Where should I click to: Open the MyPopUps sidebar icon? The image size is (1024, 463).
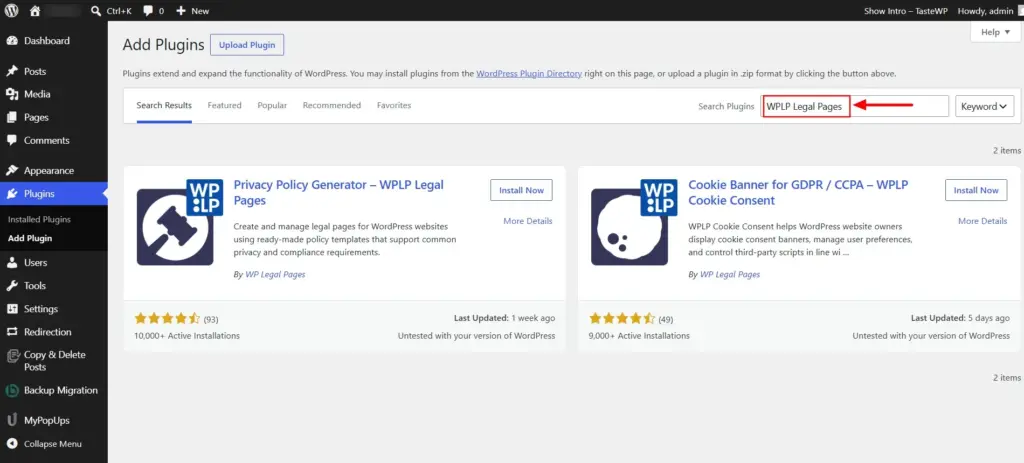(12, 420)
